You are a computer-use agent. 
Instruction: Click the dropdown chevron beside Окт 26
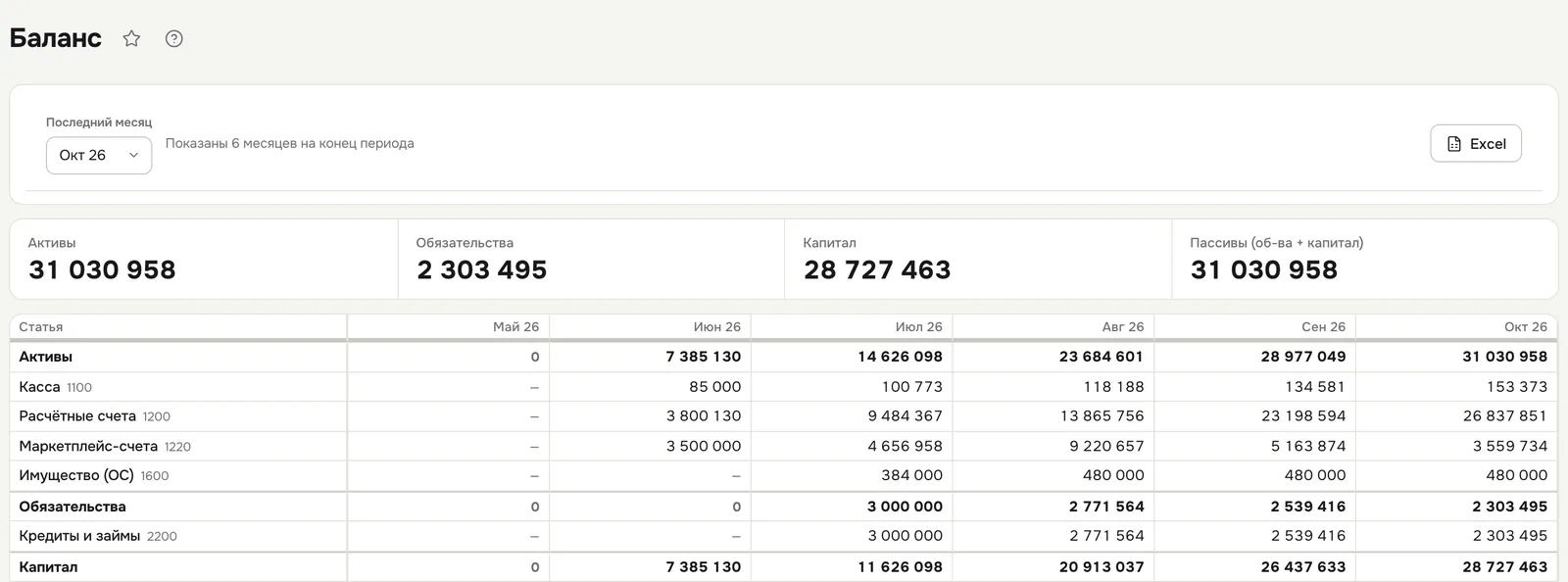[x=134, y=155]
